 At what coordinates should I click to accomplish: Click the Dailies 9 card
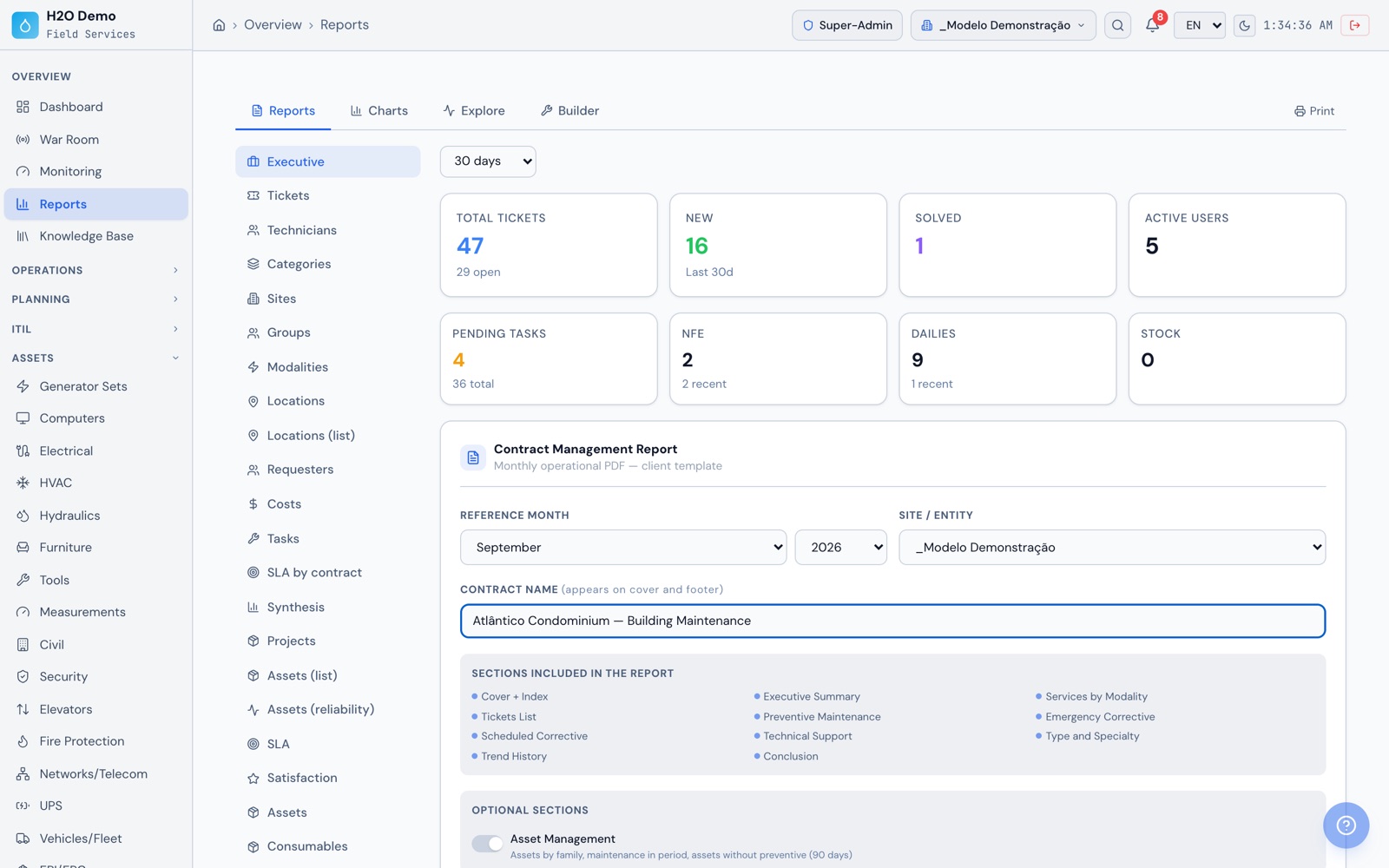pyautogui.click(x=1007, y=358)
